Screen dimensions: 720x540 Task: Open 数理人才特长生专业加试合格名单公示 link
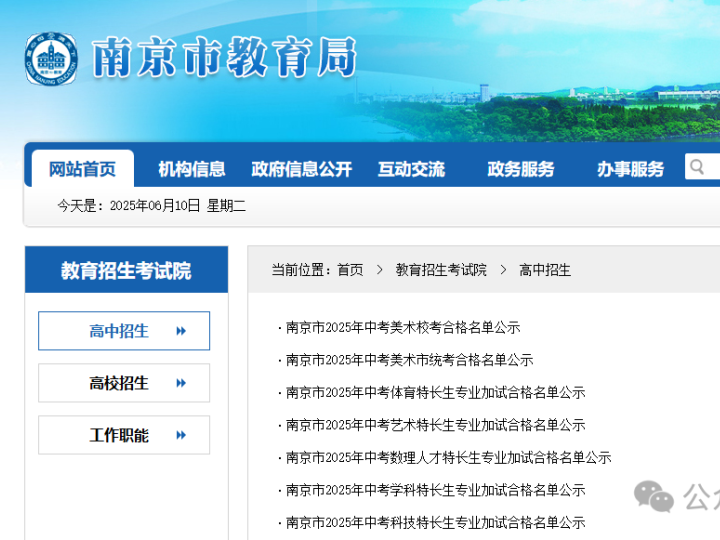pyautogui.click(x=448, y=458)
